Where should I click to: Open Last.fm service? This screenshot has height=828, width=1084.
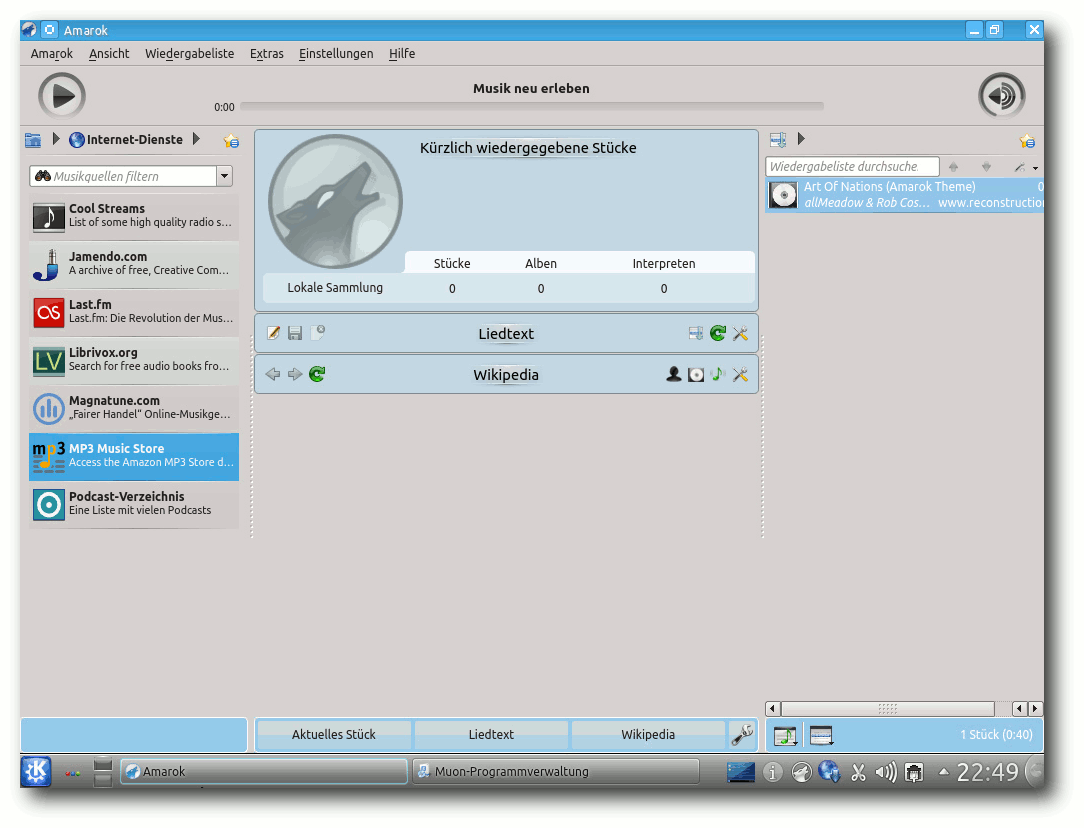click(133, 312)
